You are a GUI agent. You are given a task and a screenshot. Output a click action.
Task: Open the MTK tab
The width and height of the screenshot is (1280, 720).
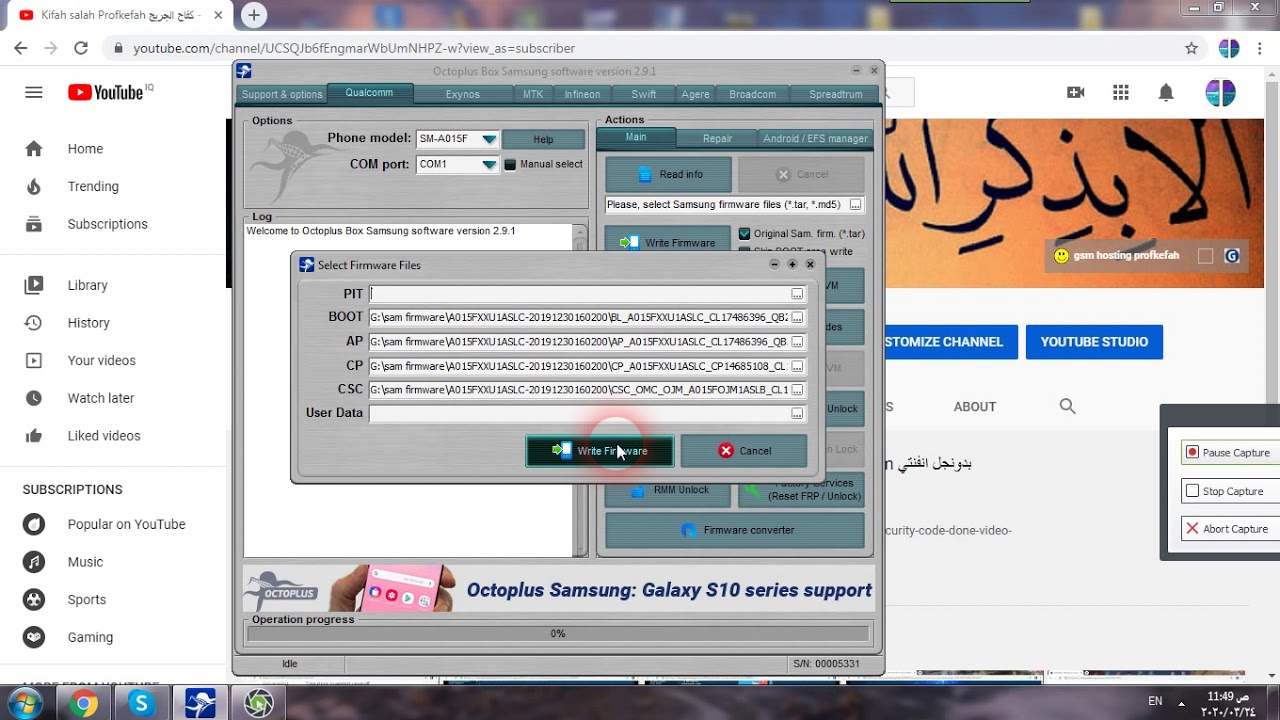pyautogui.click(x=533, y=94)
